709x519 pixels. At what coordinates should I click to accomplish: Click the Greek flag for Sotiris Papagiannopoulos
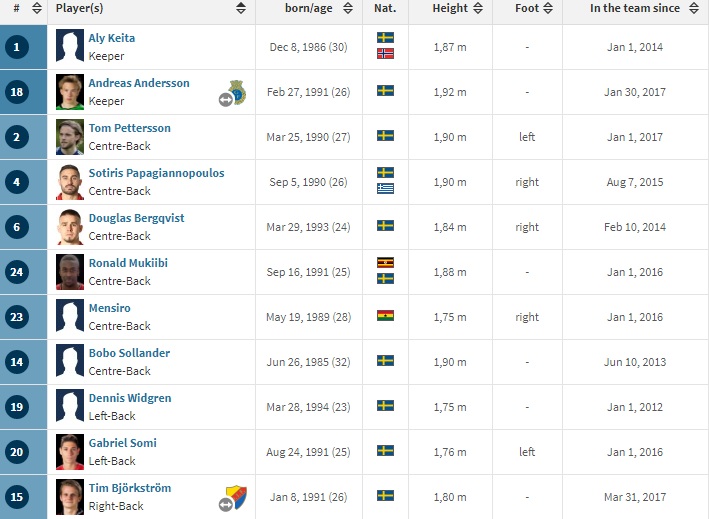[385, 189]
